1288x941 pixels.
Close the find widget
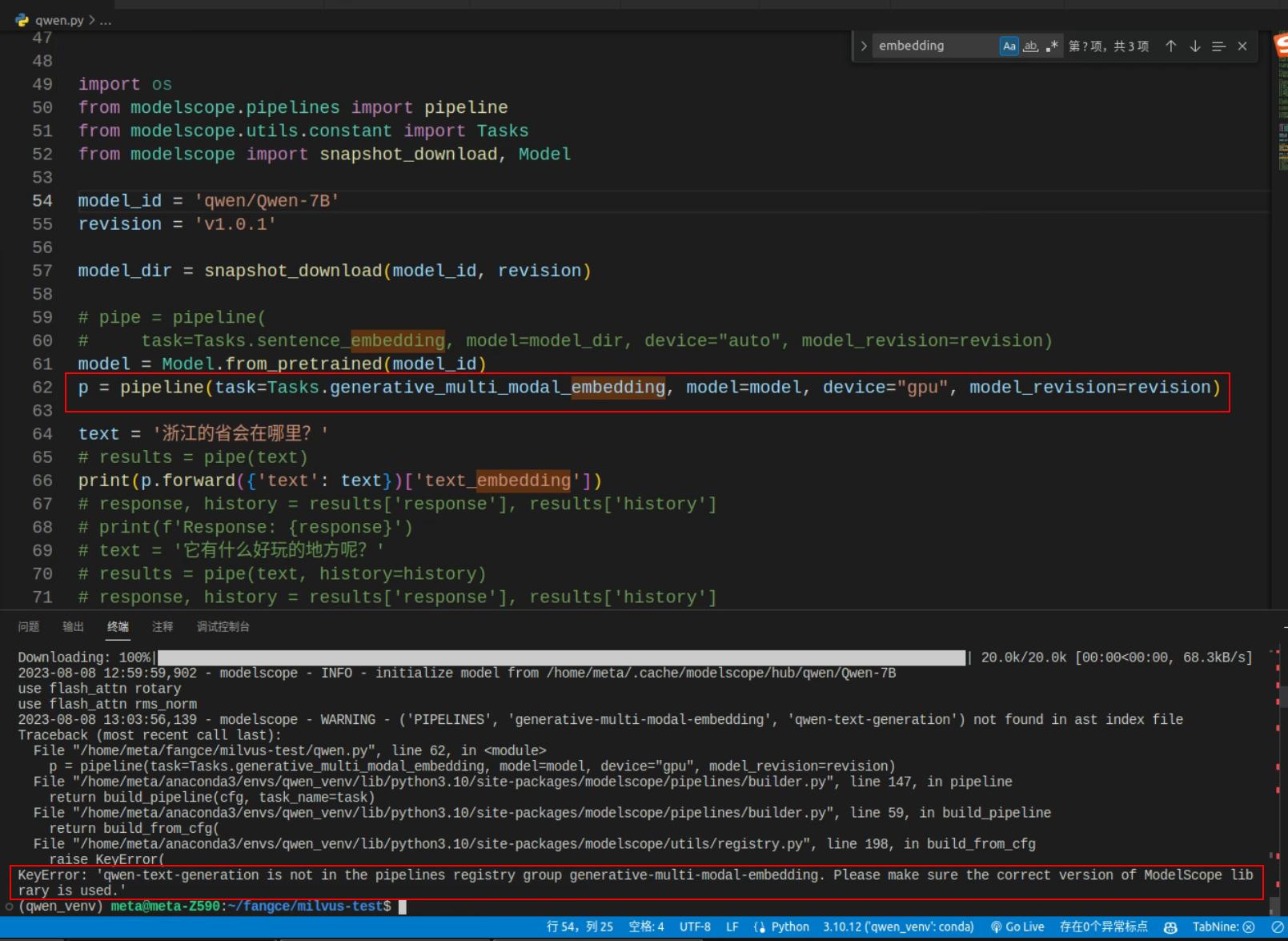coord(1242,46)
